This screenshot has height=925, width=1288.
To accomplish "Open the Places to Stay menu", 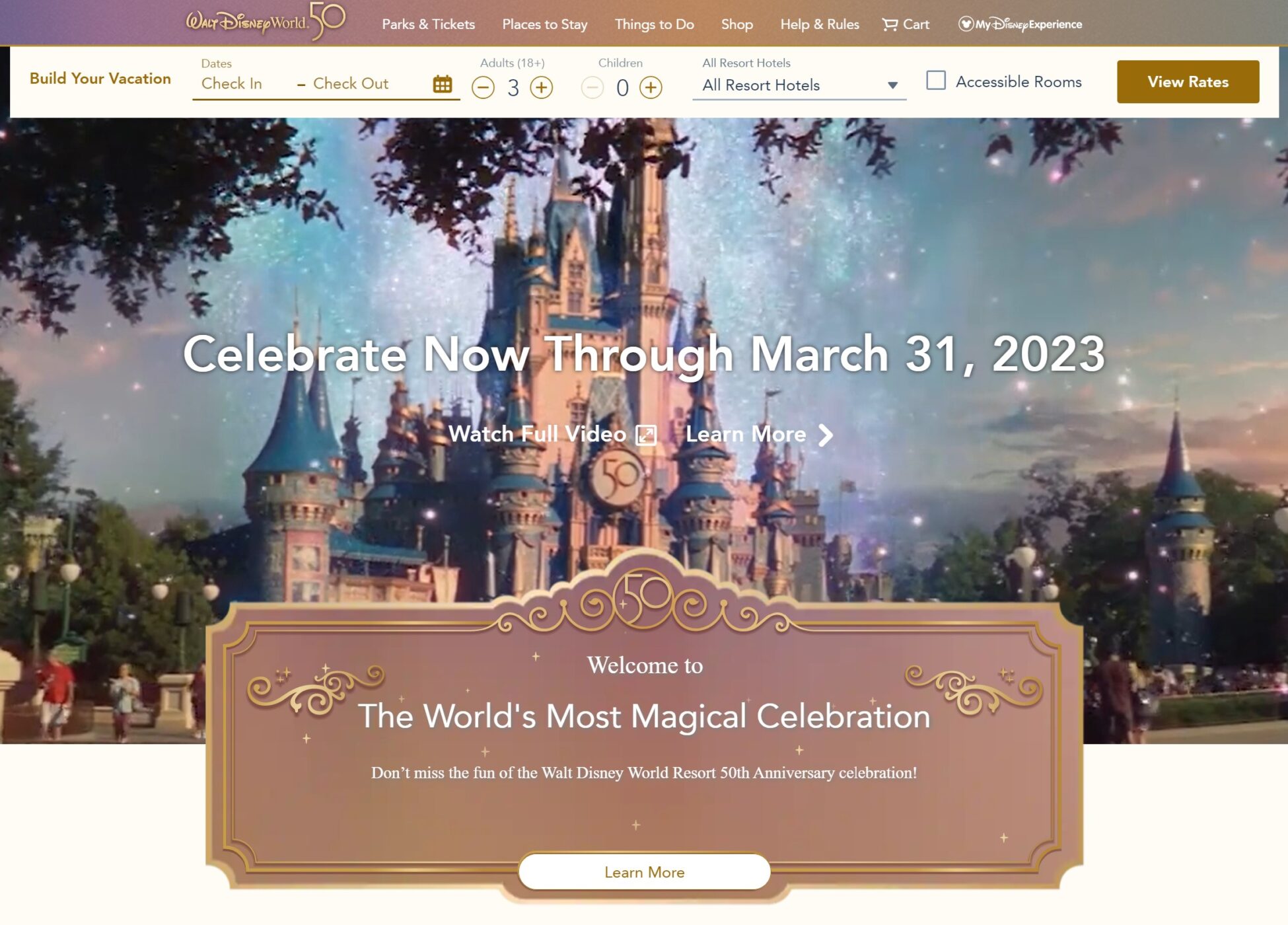I will tap(544, 24).
